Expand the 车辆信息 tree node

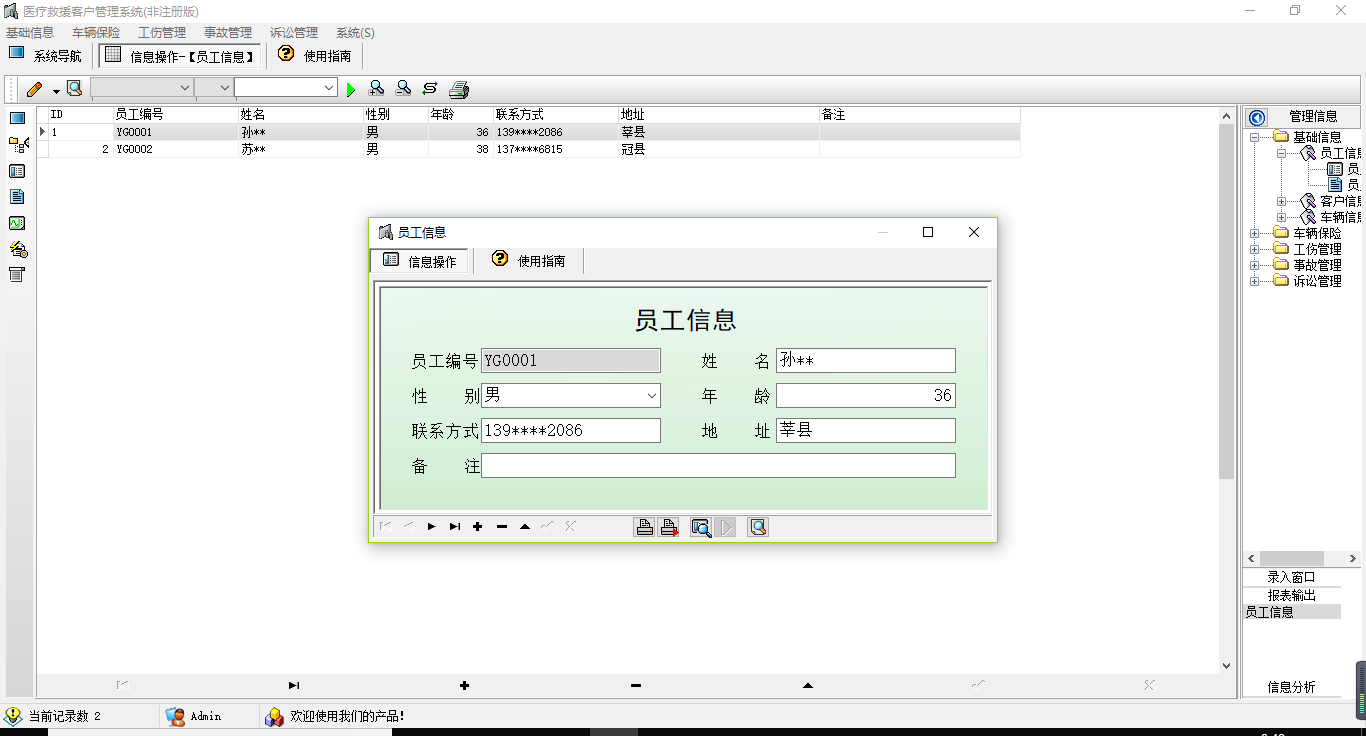[x=1282, y=217]
